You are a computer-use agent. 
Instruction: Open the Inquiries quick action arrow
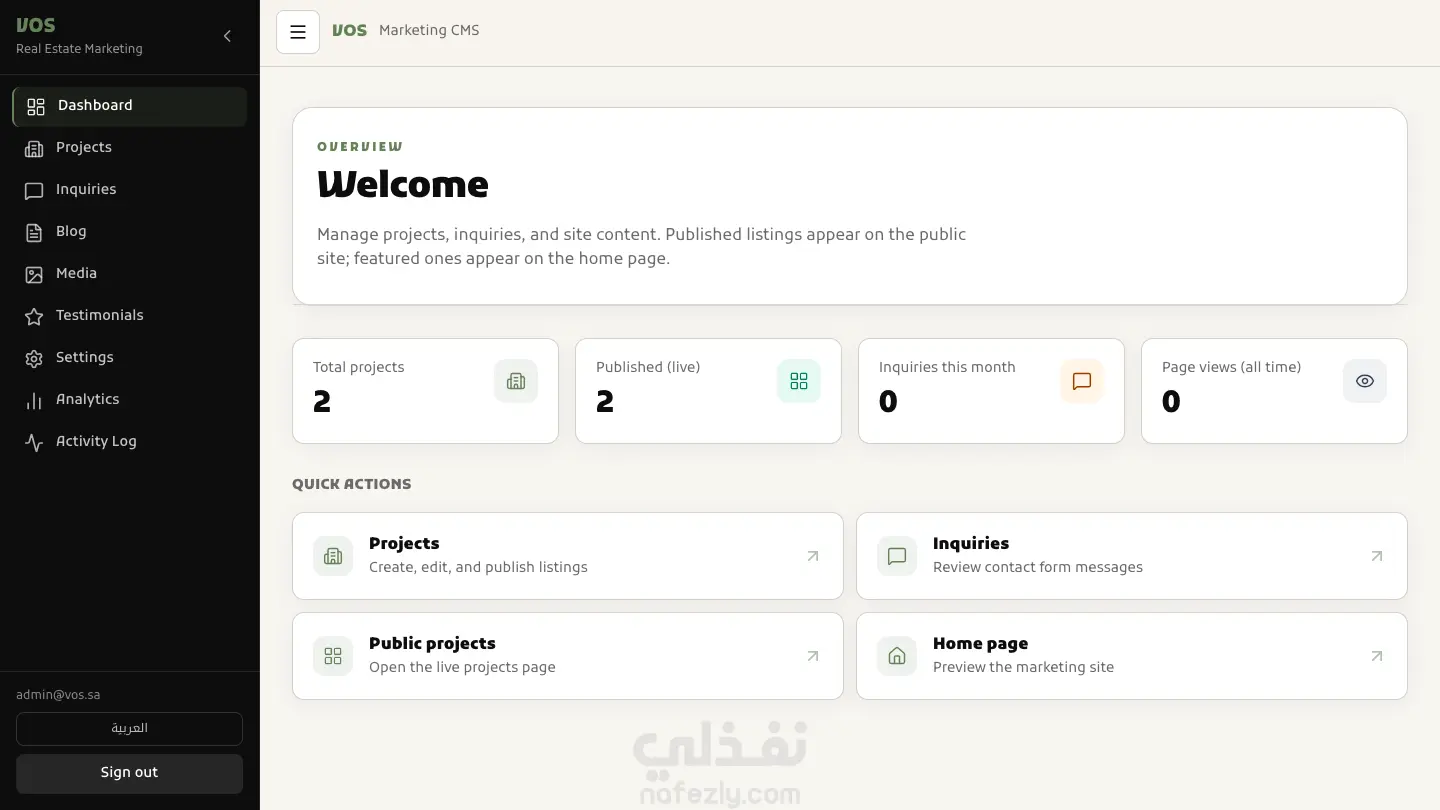(1377, 556)
